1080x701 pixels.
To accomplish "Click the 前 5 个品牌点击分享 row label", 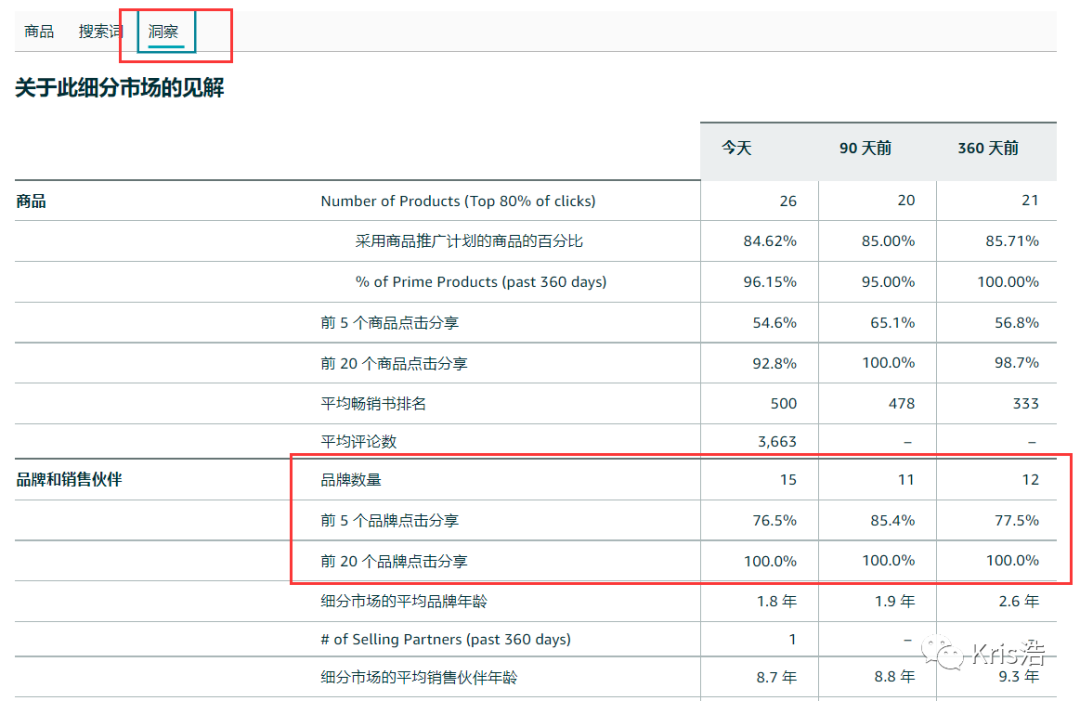I will 389,521.
